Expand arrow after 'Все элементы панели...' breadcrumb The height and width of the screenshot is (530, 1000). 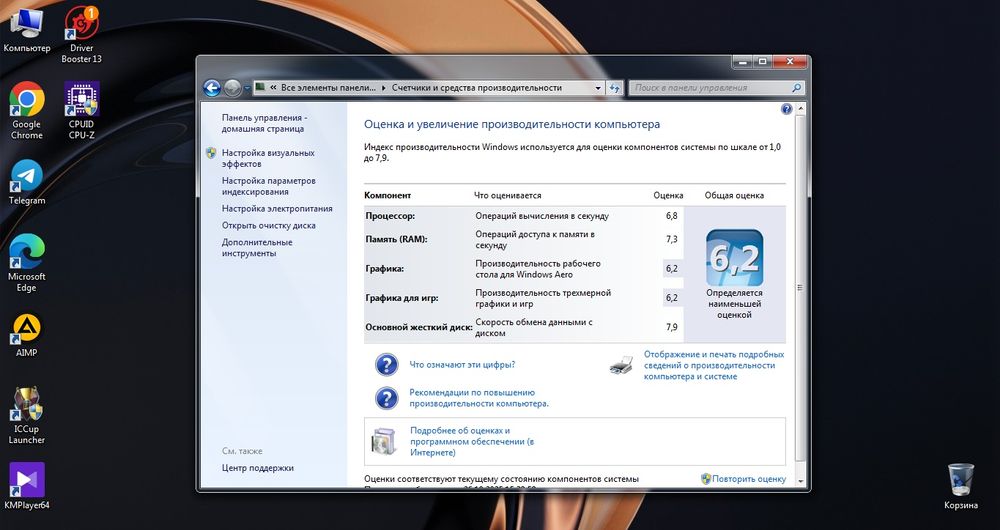tap(384, 88)
